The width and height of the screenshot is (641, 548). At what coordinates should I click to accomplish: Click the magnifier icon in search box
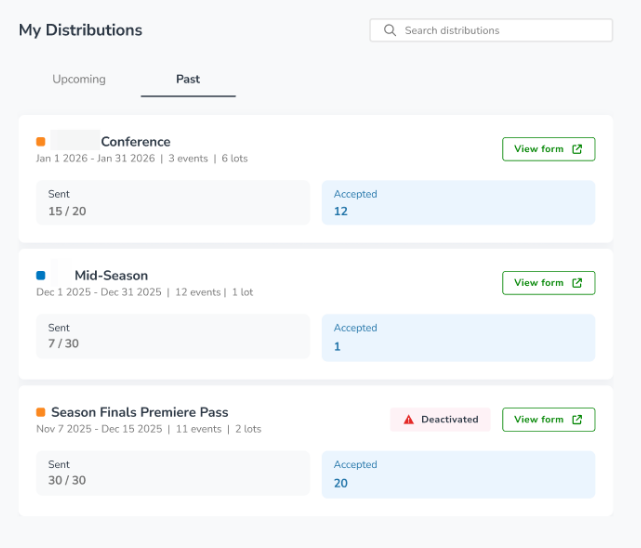tap(390, 30)
